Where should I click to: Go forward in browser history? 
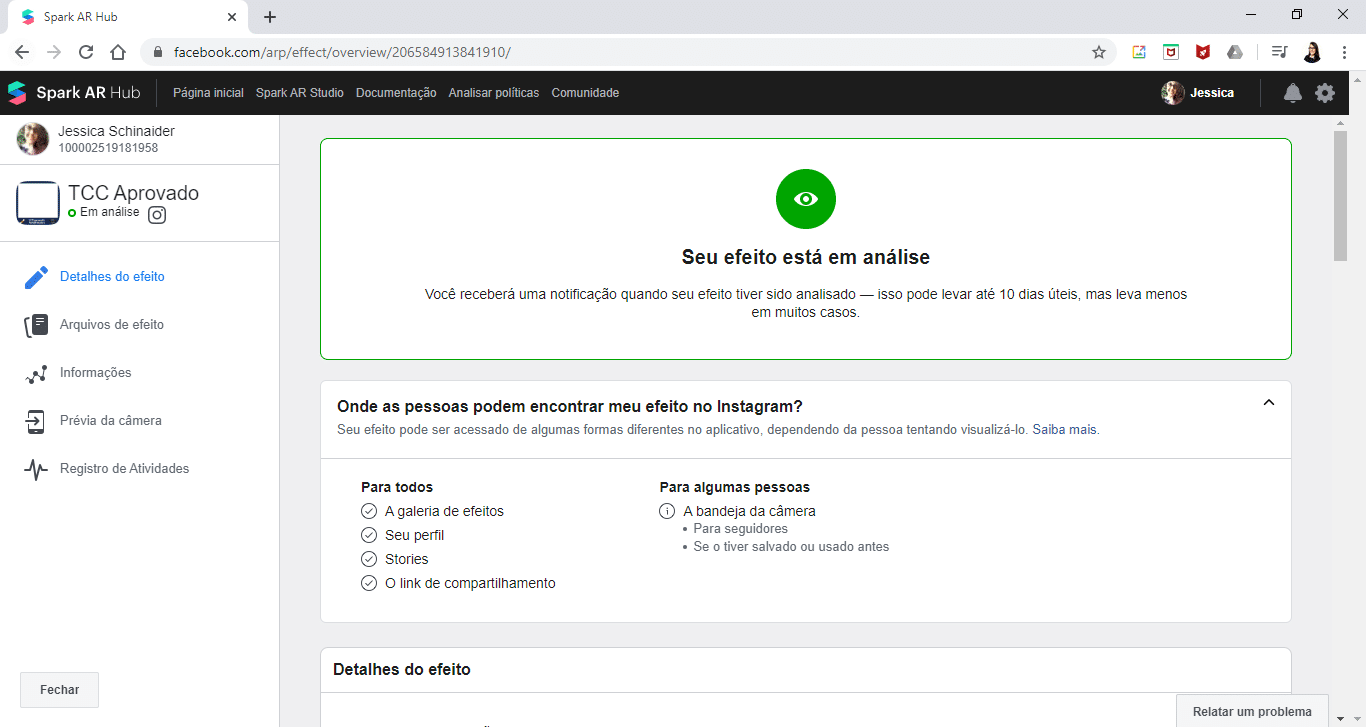tap(54, 52)
